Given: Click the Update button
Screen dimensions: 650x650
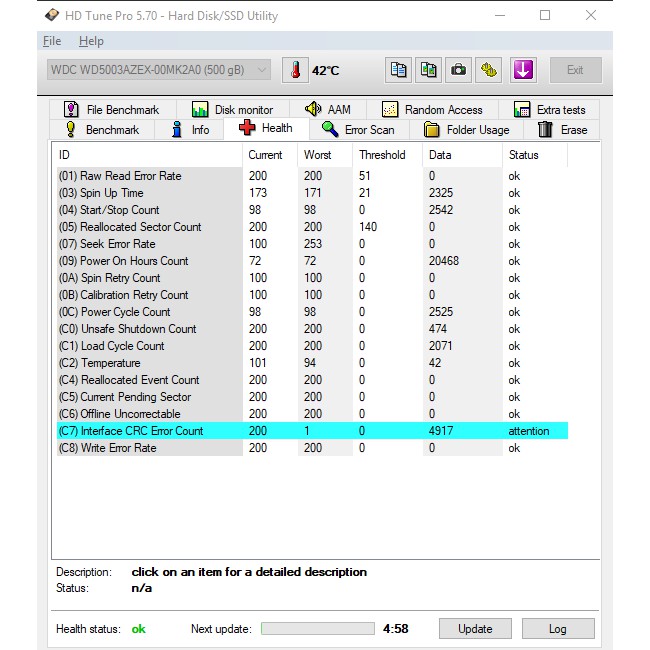Looking at the screenshot, I should click(x=475, y=629).
